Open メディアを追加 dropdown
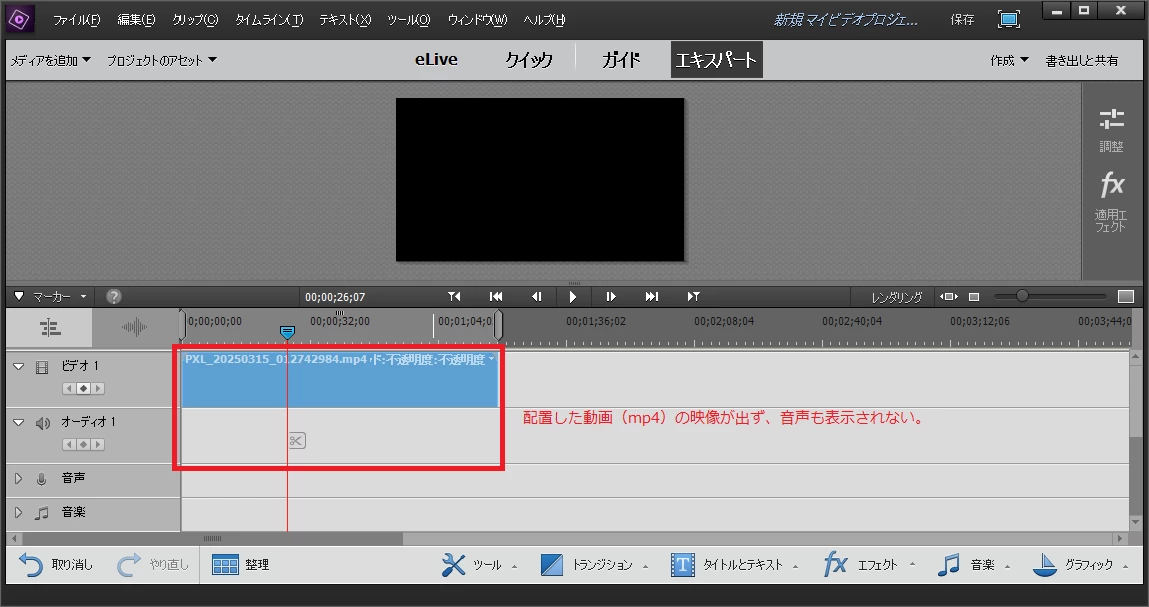1149x607 pixels. (x=51, y=60)
